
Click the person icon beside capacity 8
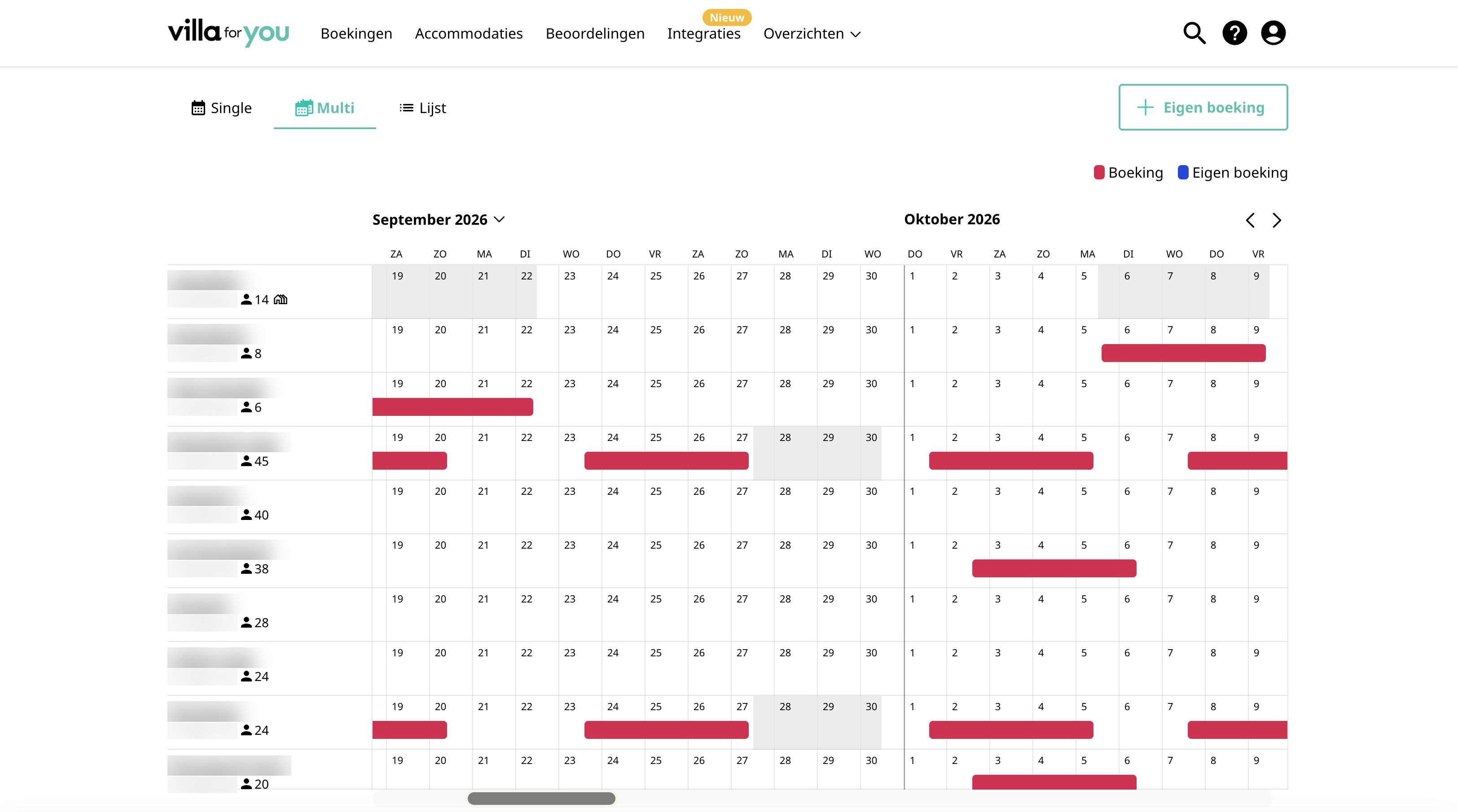click(x=246, y=353)
